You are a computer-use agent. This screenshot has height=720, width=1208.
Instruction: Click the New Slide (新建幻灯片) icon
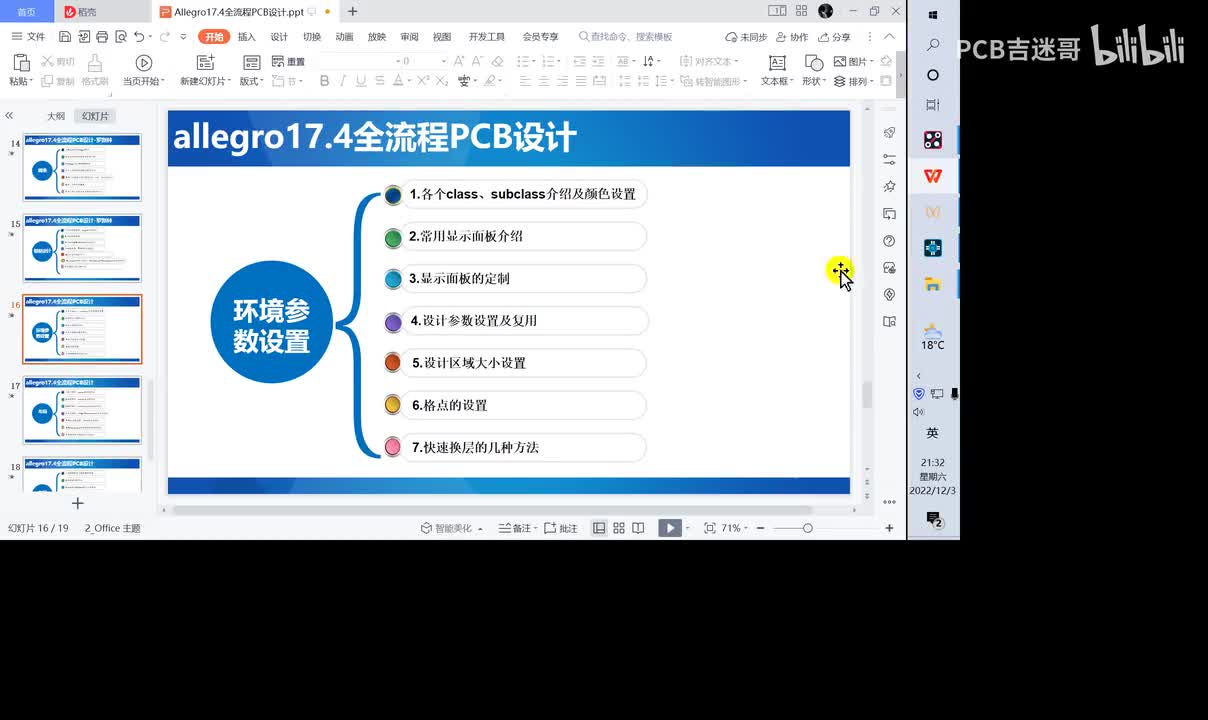(x=205, y=63)
